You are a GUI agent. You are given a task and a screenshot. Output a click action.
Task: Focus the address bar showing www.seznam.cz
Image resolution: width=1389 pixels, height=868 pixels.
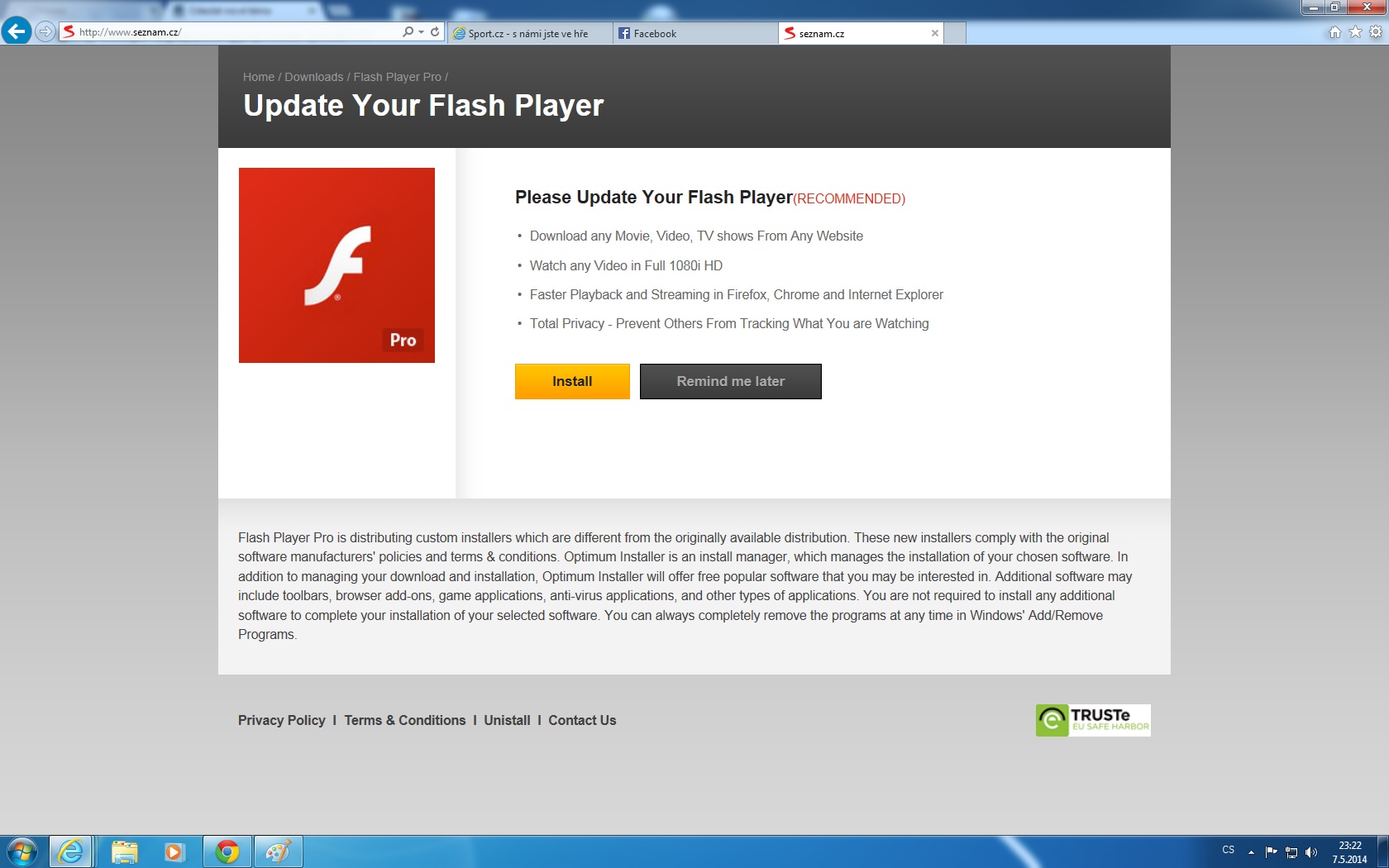point(238,31)
